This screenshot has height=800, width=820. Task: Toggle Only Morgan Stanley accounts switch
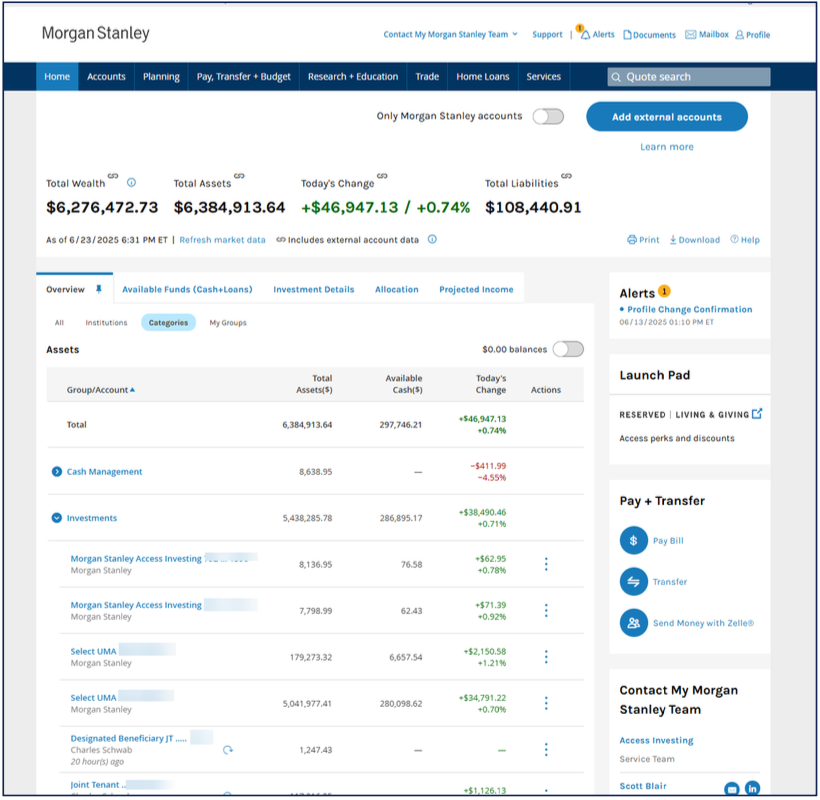548,116
